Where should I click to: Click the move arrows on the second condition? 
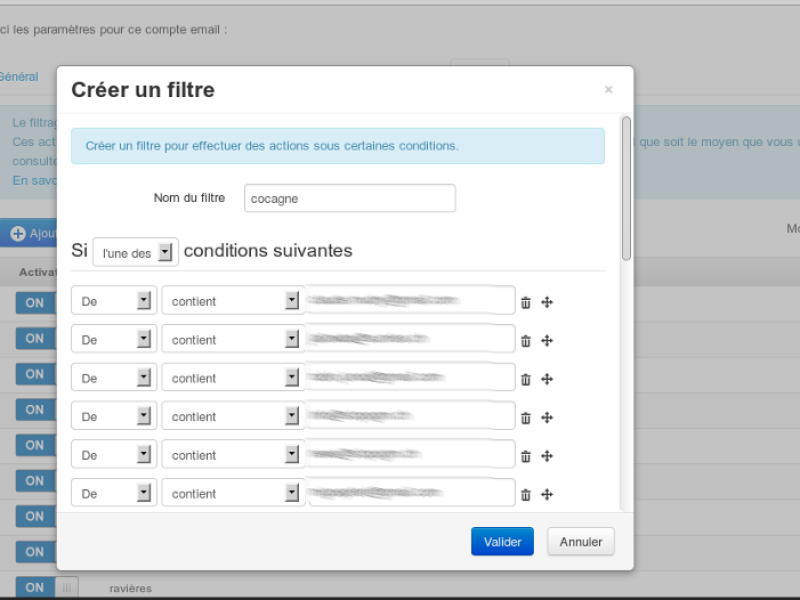click(x=547, y=341)
